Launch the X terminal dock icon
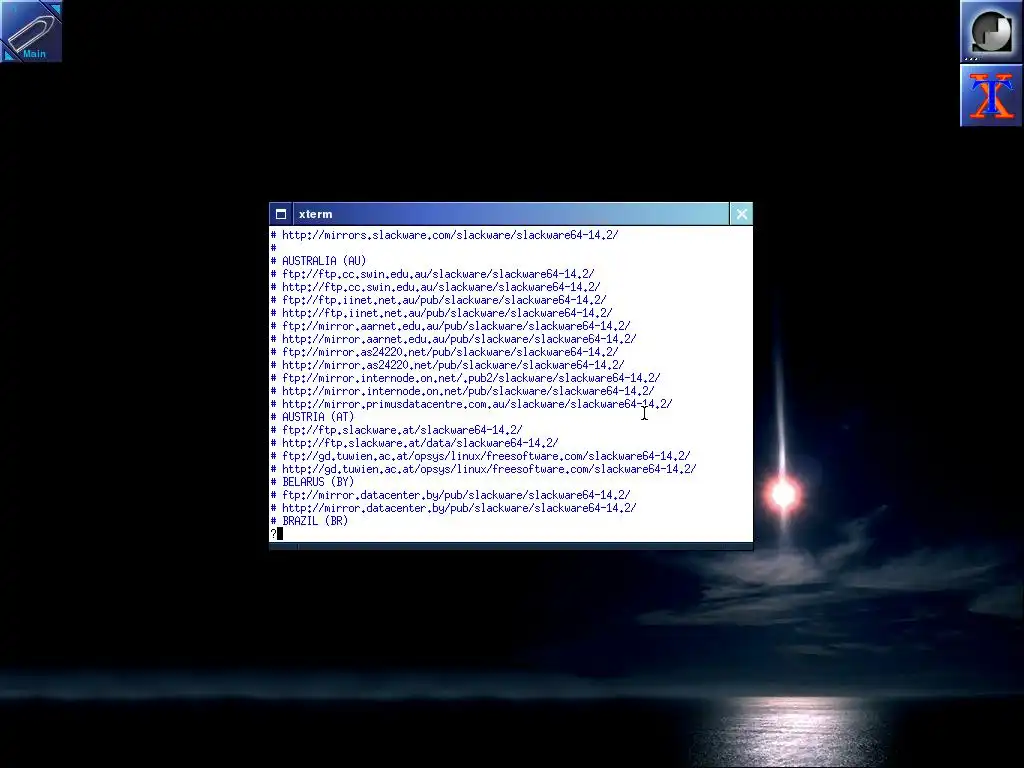The width and height of the screenshot is (1024, 768). [x=991, y=95]
